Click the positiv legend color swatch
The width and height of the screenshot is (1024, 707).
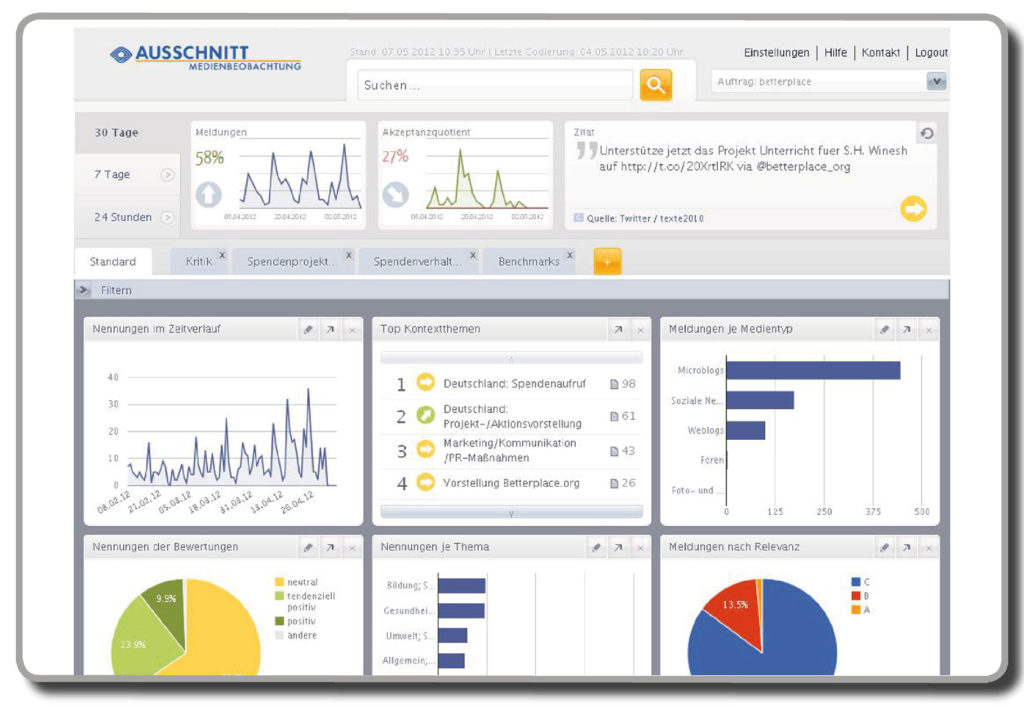click(x=280, y=621)
